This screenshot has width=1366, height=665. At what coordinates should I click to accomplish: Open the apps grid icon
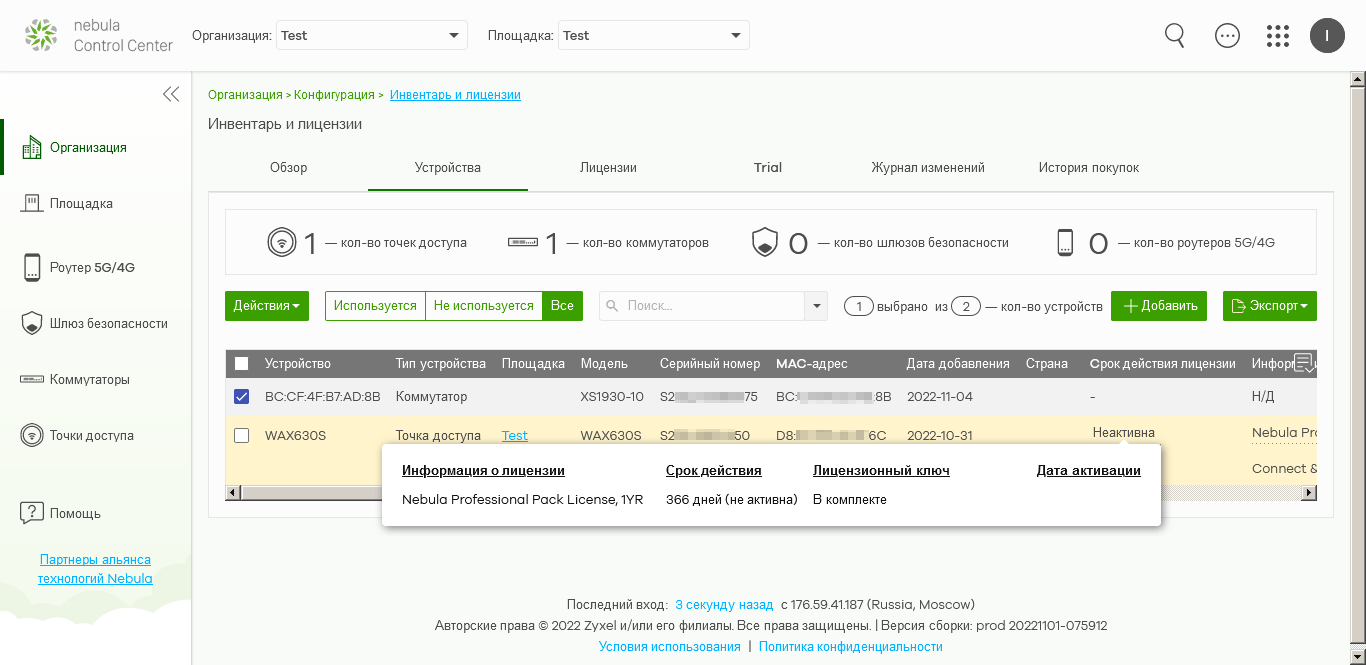[1278, 36]
